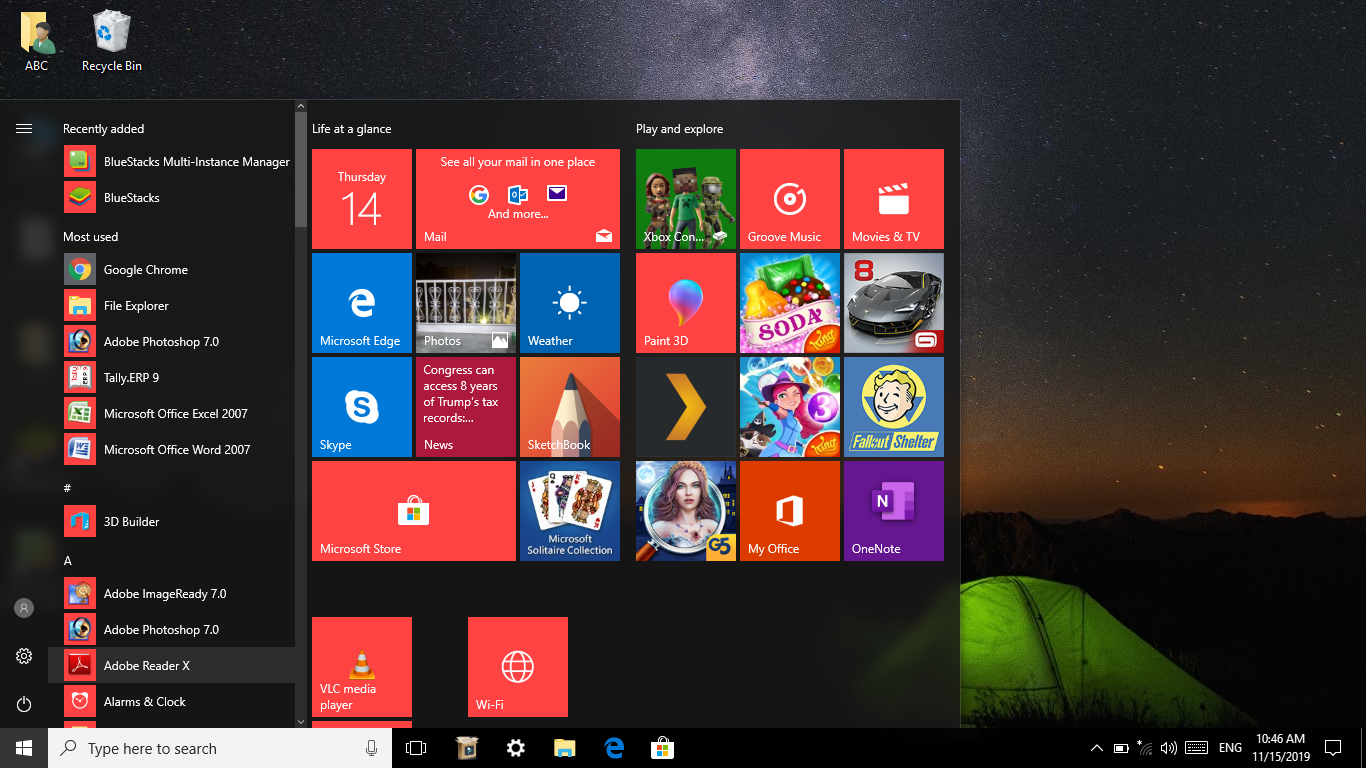Image resolution: width=1366 pixels, height=768 pixels.
Task: Open the volume control in system tray
Action: click(x=1168, y=748)
